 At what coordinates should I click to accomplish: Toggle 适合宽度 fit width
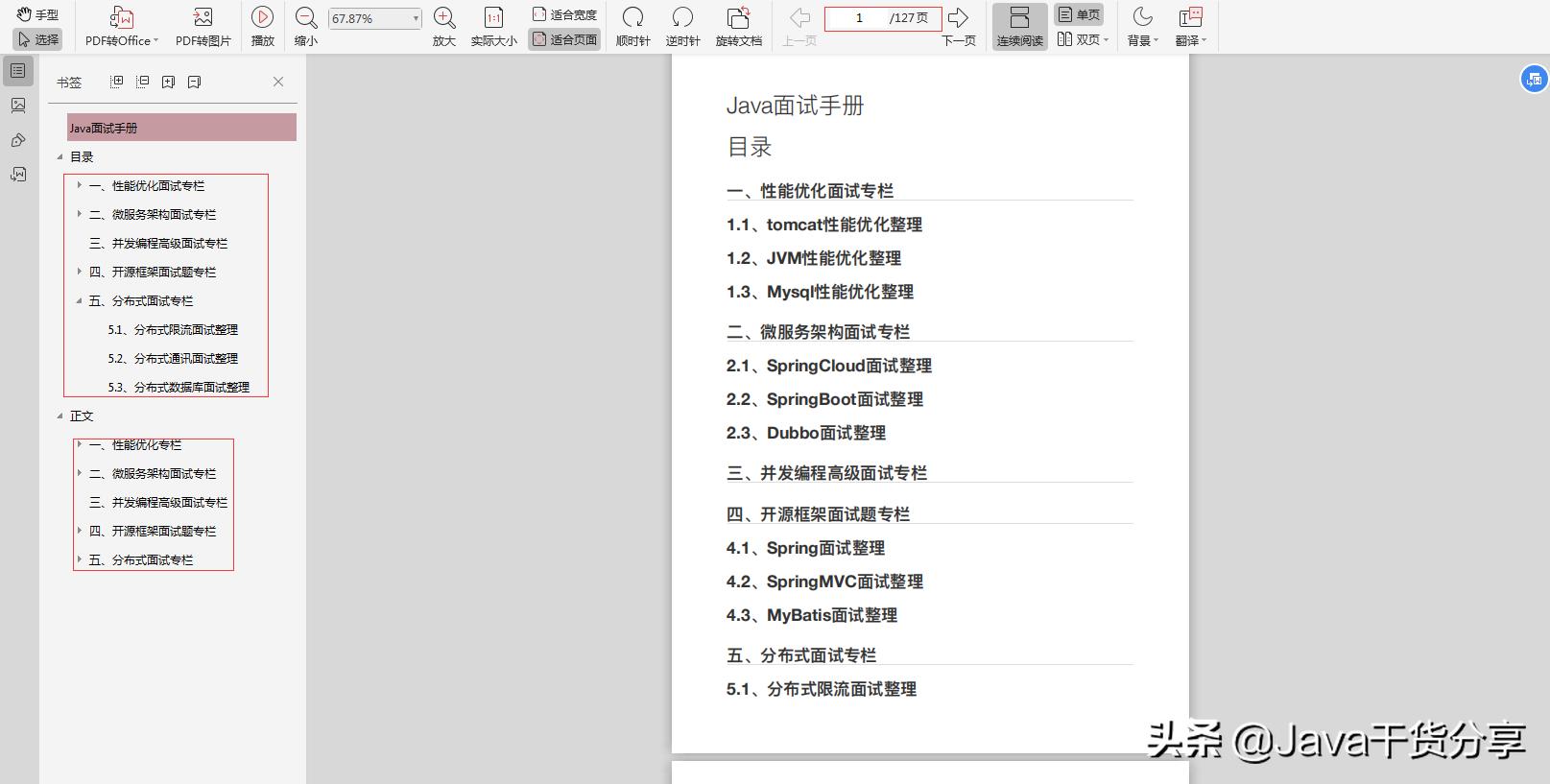(564, 14)
